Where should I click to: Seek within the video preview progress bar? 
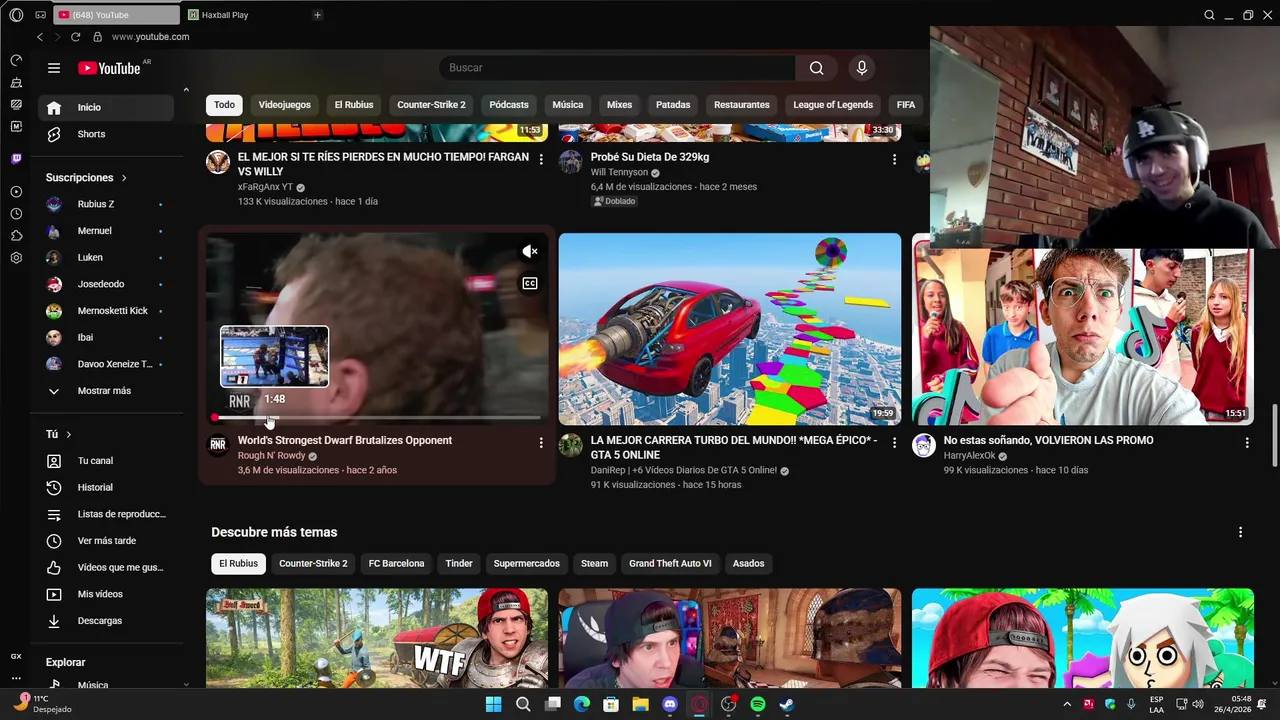(377, 418)
